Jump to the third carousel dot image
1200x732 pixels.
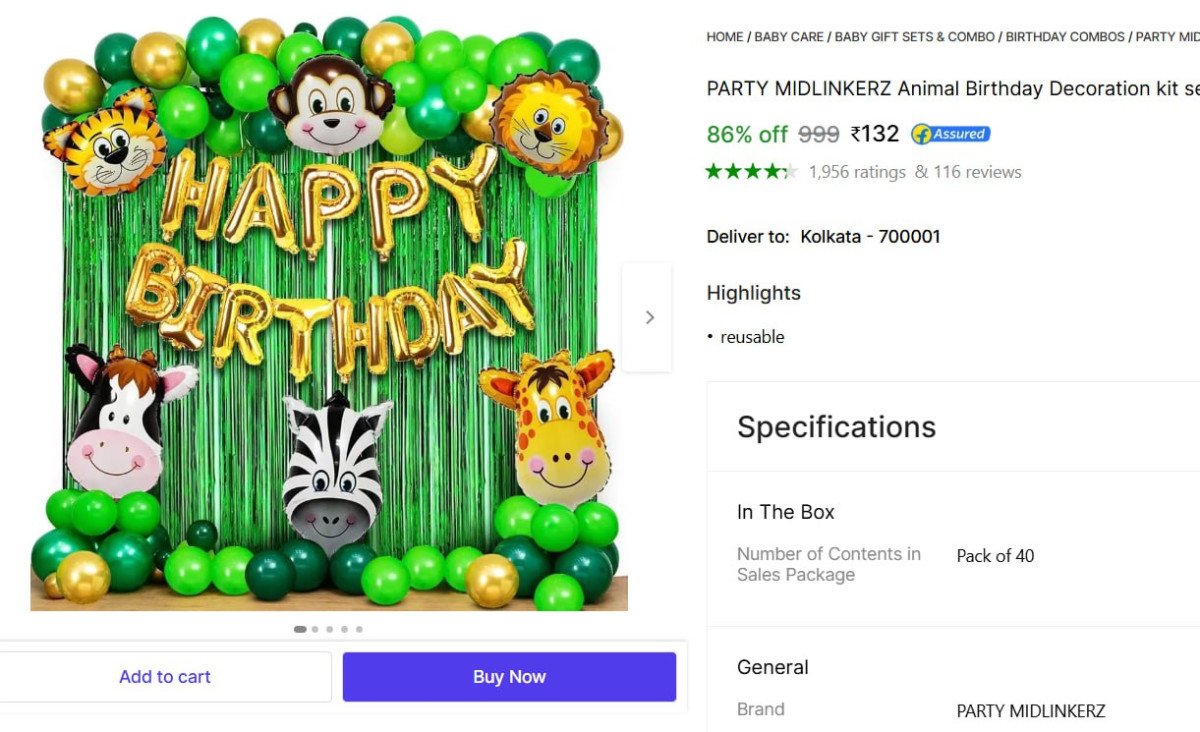click(329, 629)
